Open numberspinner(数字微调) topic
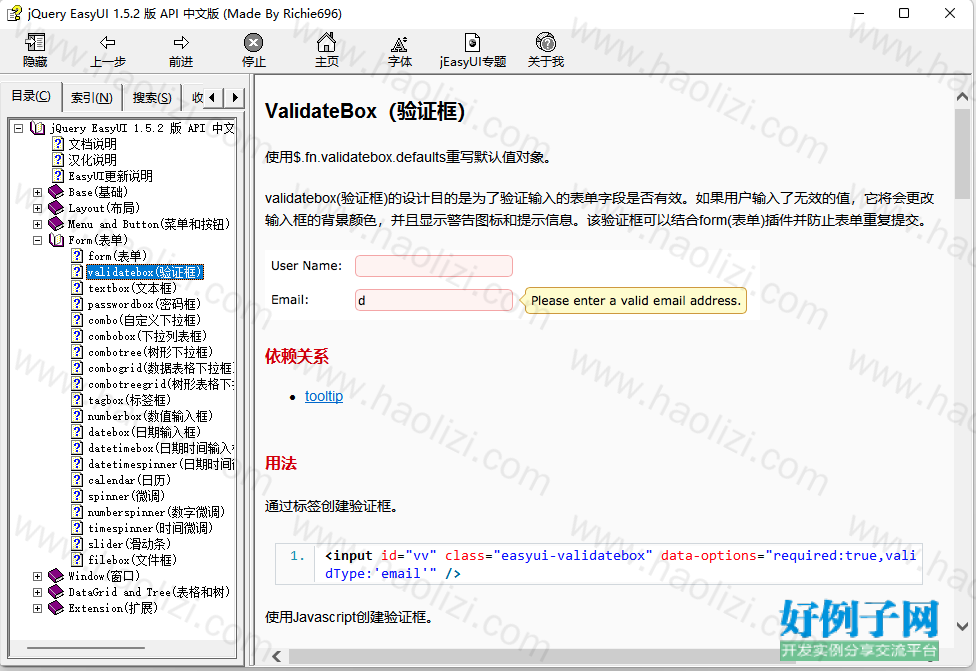 pyautogui.click(x=156, y=512)
